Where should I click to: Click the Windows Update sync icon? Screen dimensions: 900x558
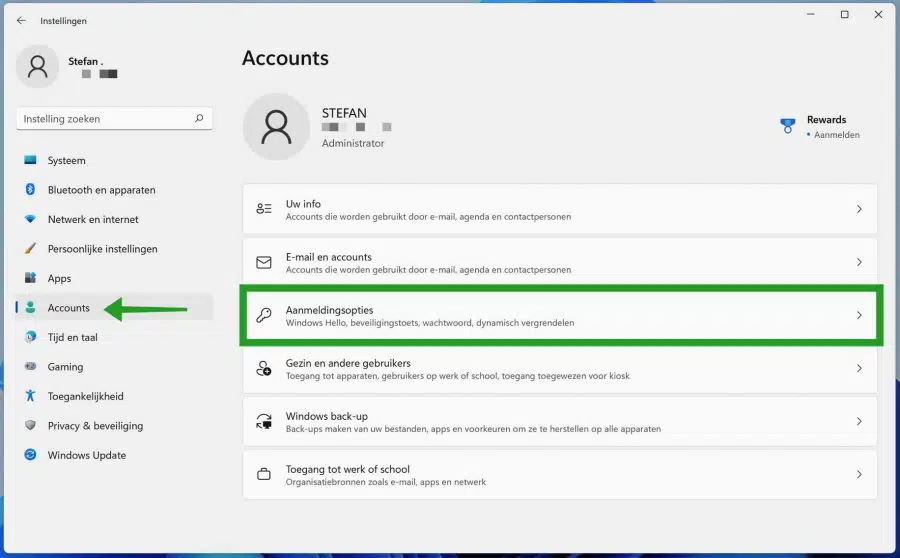(x=30, y=455)
